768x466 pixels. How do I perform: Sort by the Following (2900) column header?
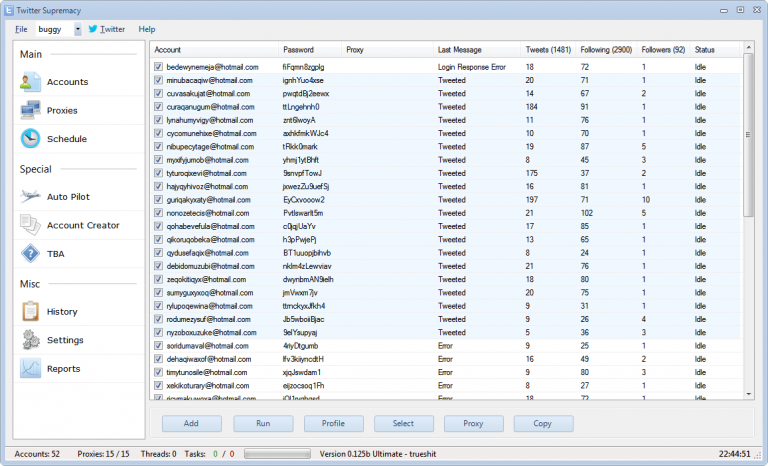(x=606, y=49)
